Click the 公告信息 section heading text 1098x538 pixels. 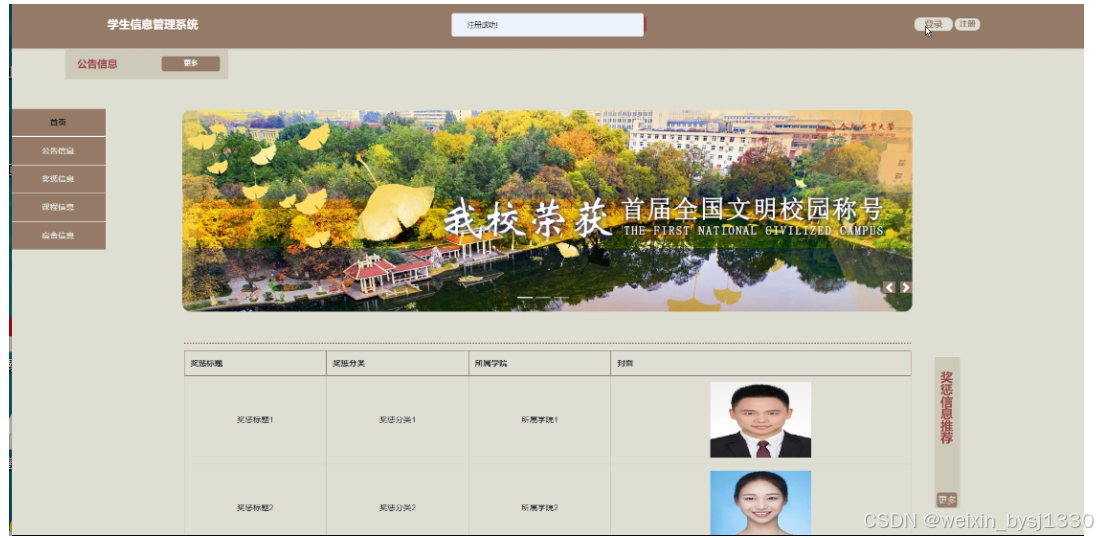[x=97, y=64]
